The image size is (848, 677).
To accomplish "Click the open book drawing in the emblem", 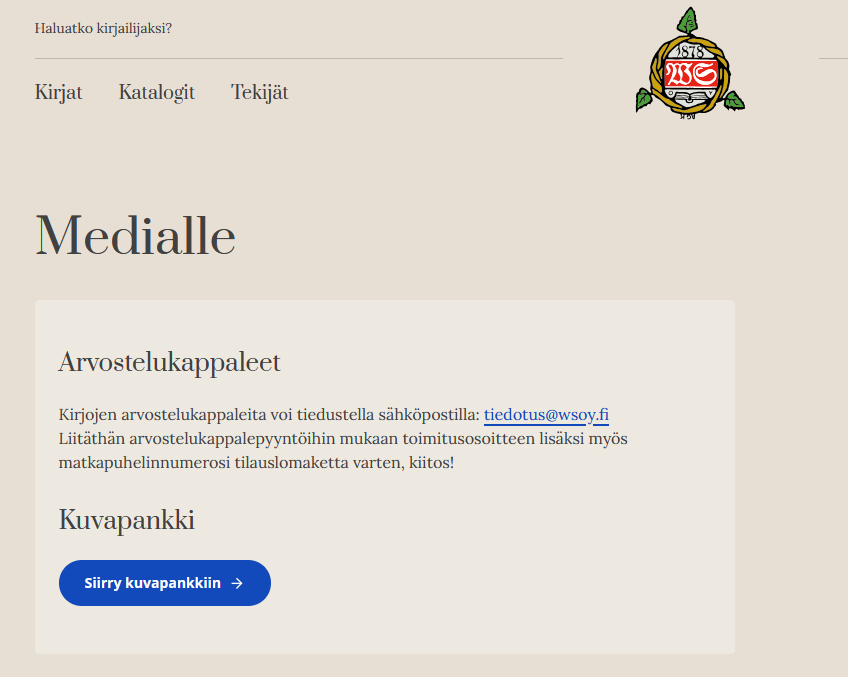I will 689,97.
